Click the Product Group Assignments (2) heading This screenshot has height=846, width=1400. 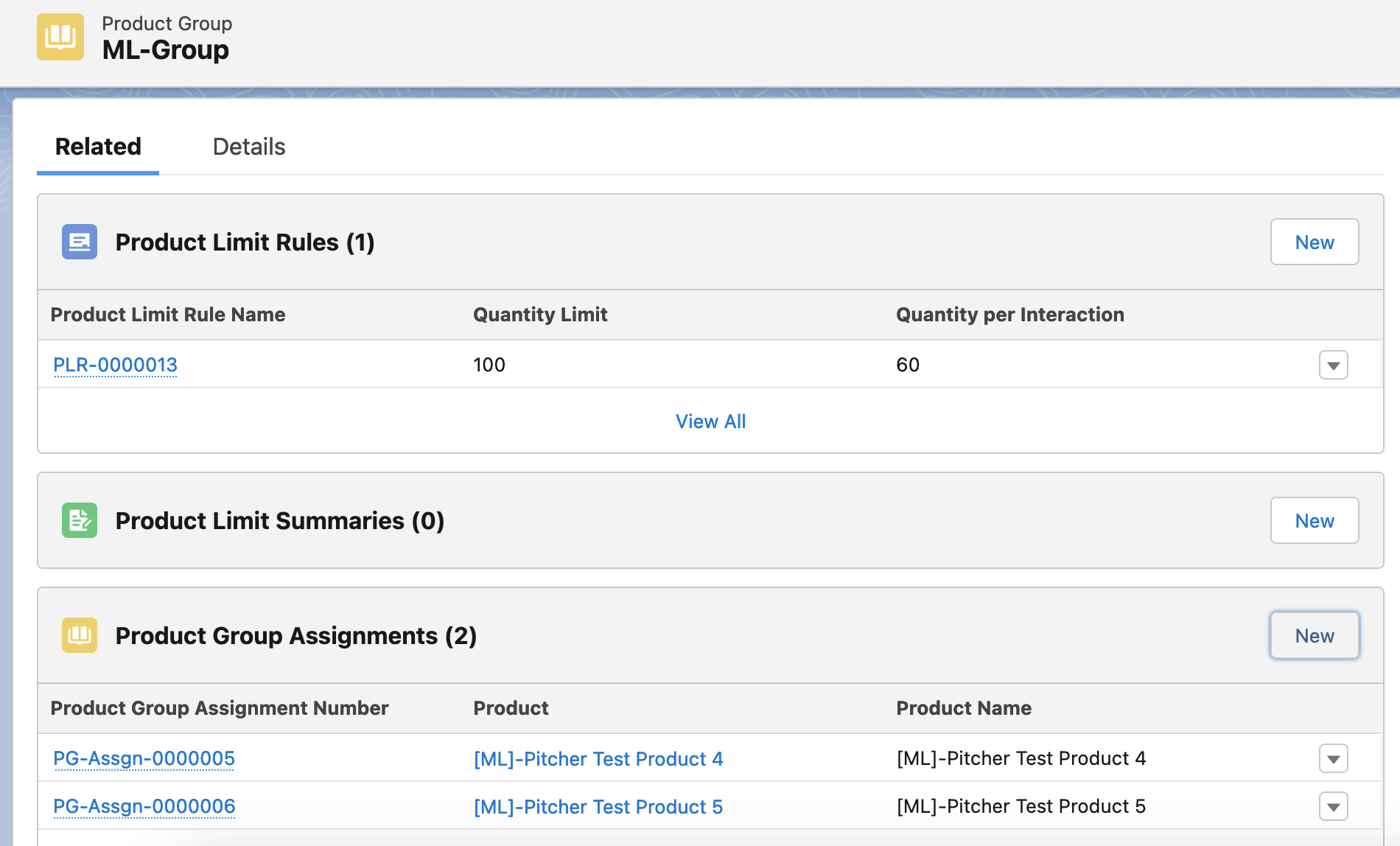coord(295,635)
